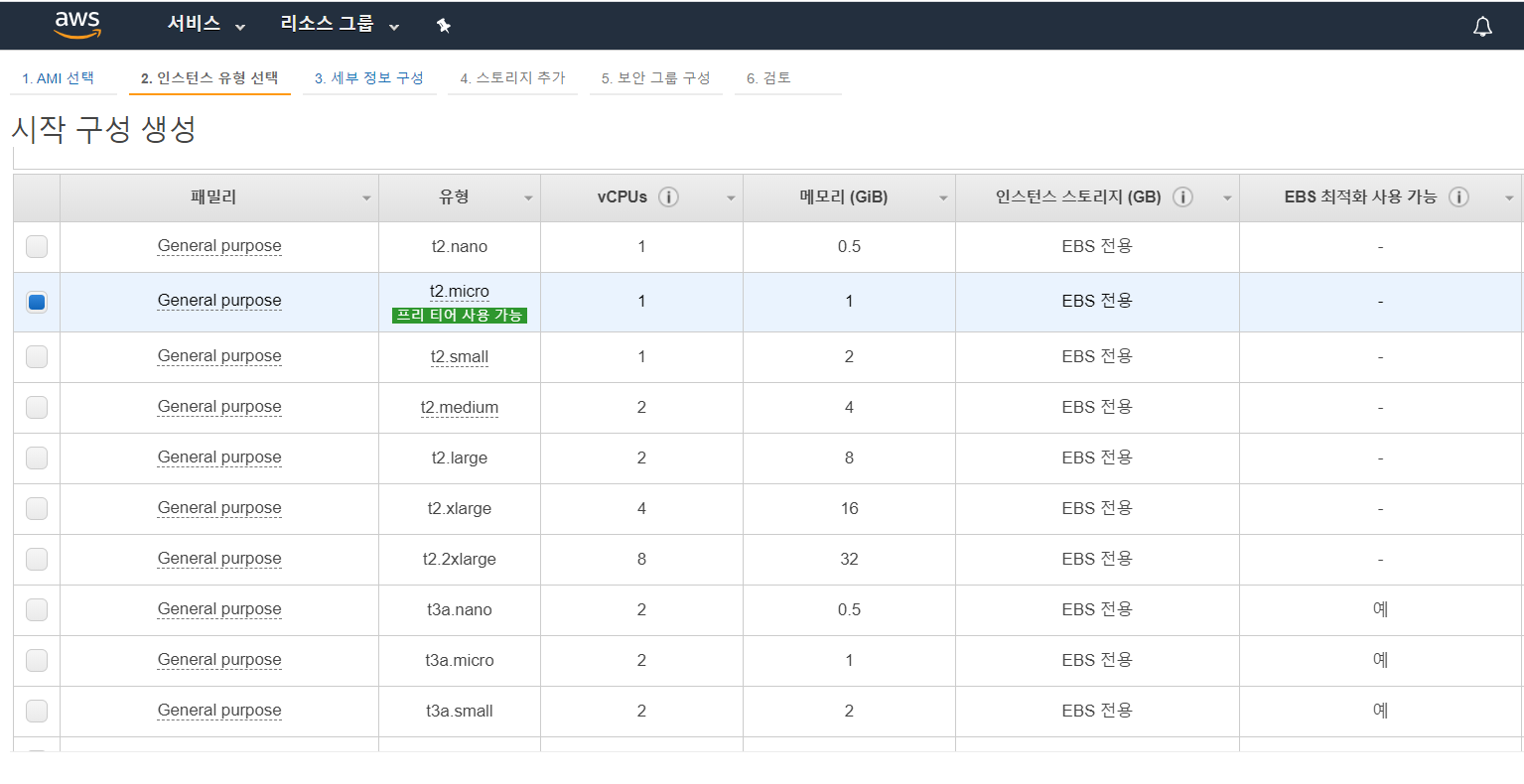Uncheck the selected t2.micro checkbox
The height and width of the screenshot is (784, 1524).
(37, 302)
